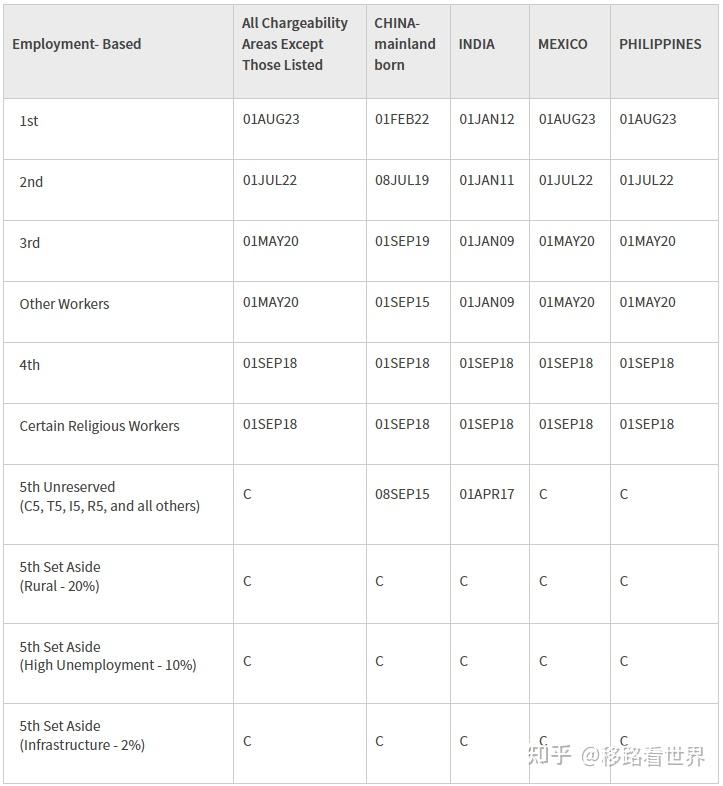The image size is (723, 786).
Task: Select 5th Set Aside Infrastructure row label
Action: pyautogui.click(x=82, y=735)
